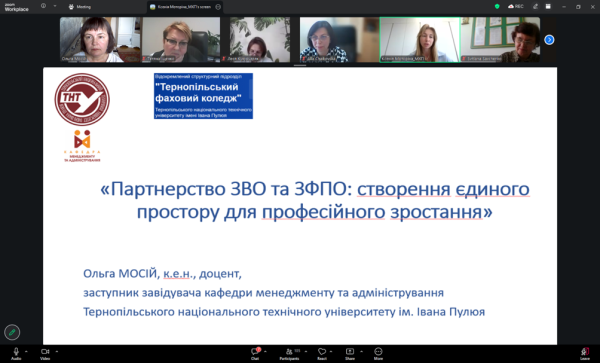Select the highlighted active speaker video thumbnail
The image size is (600, 363).
(x=420, y=39)
